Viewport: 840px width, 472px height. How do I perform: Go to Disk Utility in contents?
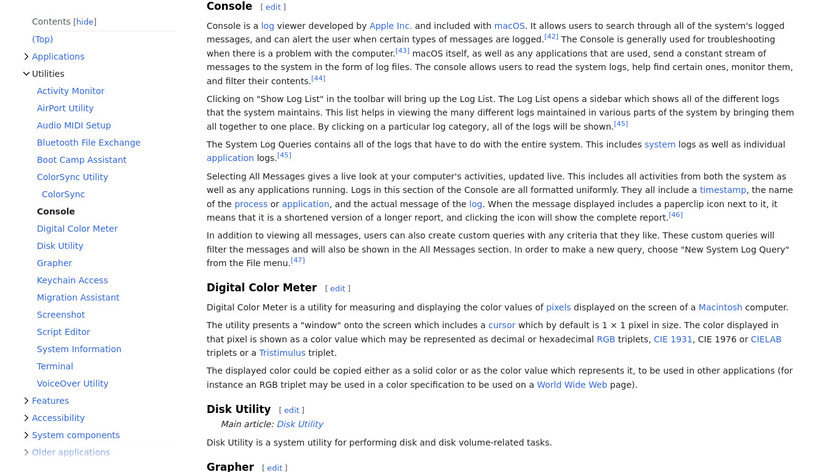(x=60, y=245)
